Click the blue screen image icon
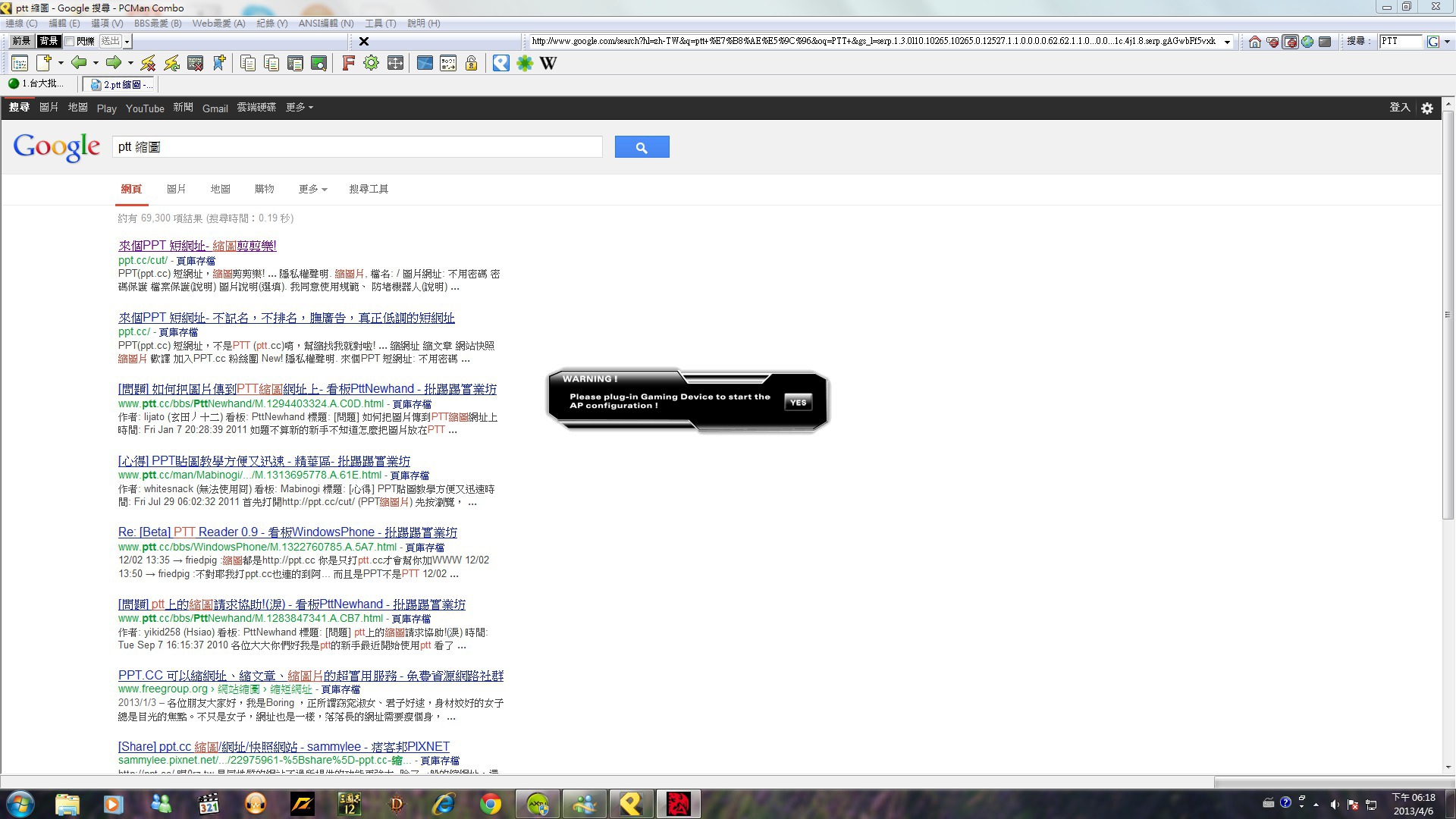 pyautogui.click(x=425, y=64)
